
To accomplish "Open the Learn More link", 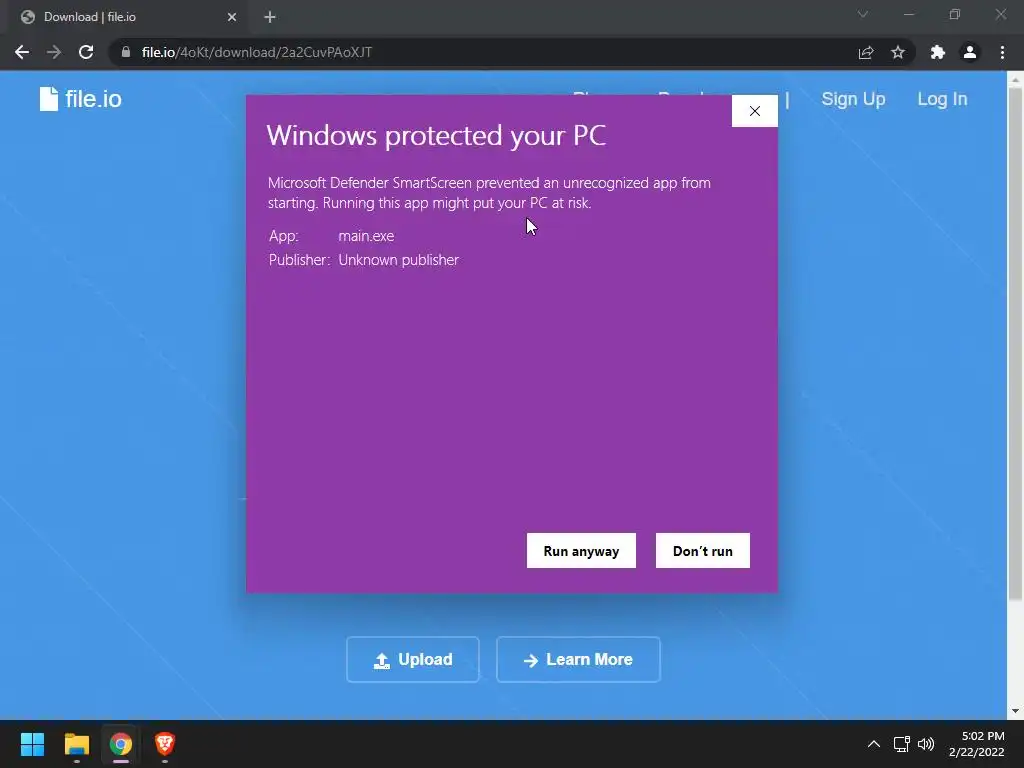I will [578, 660].
